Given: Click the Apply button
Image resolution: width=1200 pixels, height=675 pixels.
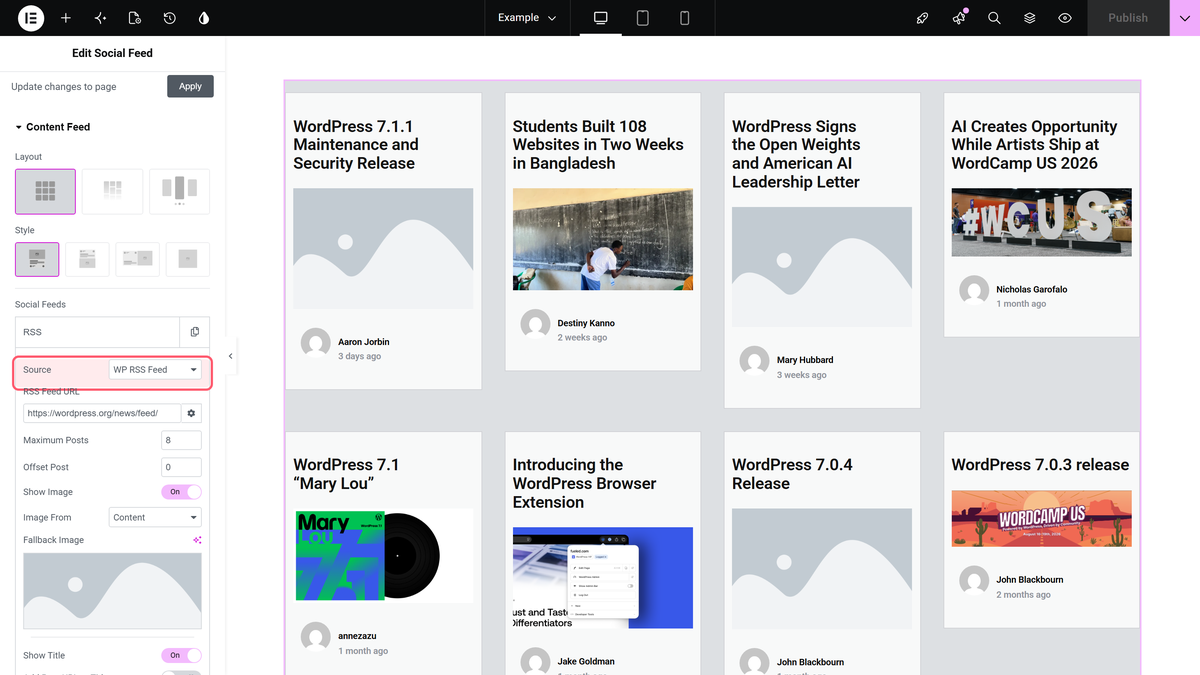Looking at the screenshot, I should tap(190, 86).
